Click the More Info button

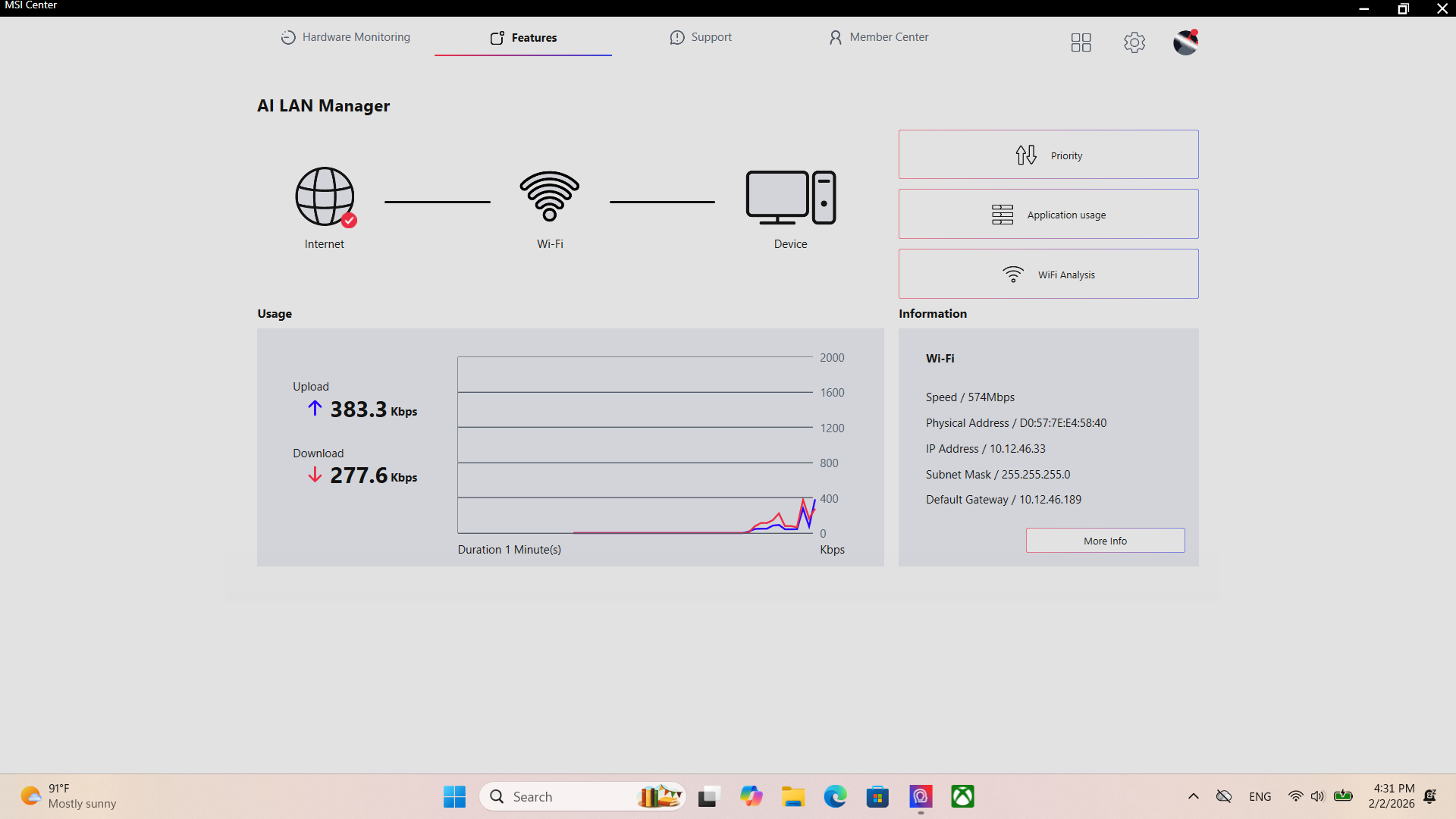1105,541
